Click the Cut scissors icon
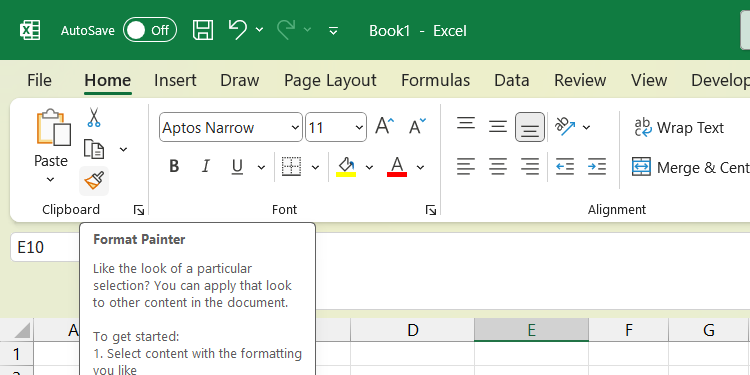Viewport: 750px width, 375px height. point(94,117)
